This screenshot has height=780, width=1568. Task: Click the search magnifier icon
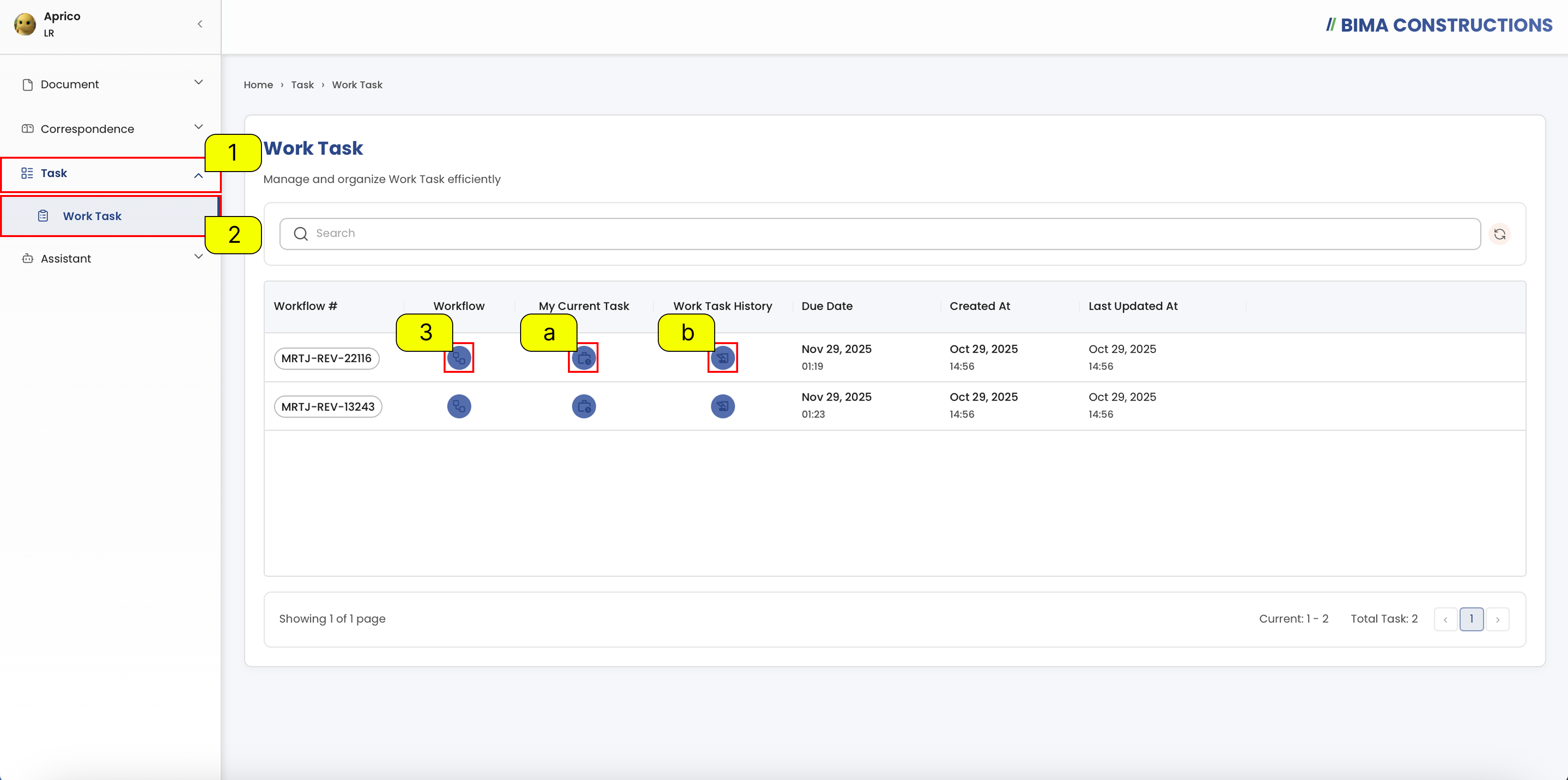tap(301, 234)
